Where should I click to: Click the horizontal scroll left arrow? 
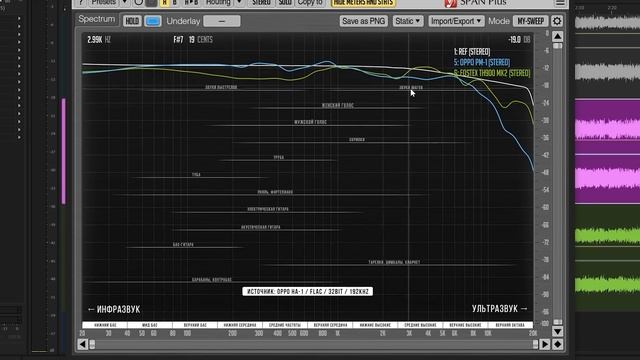(x=82, y=344)
